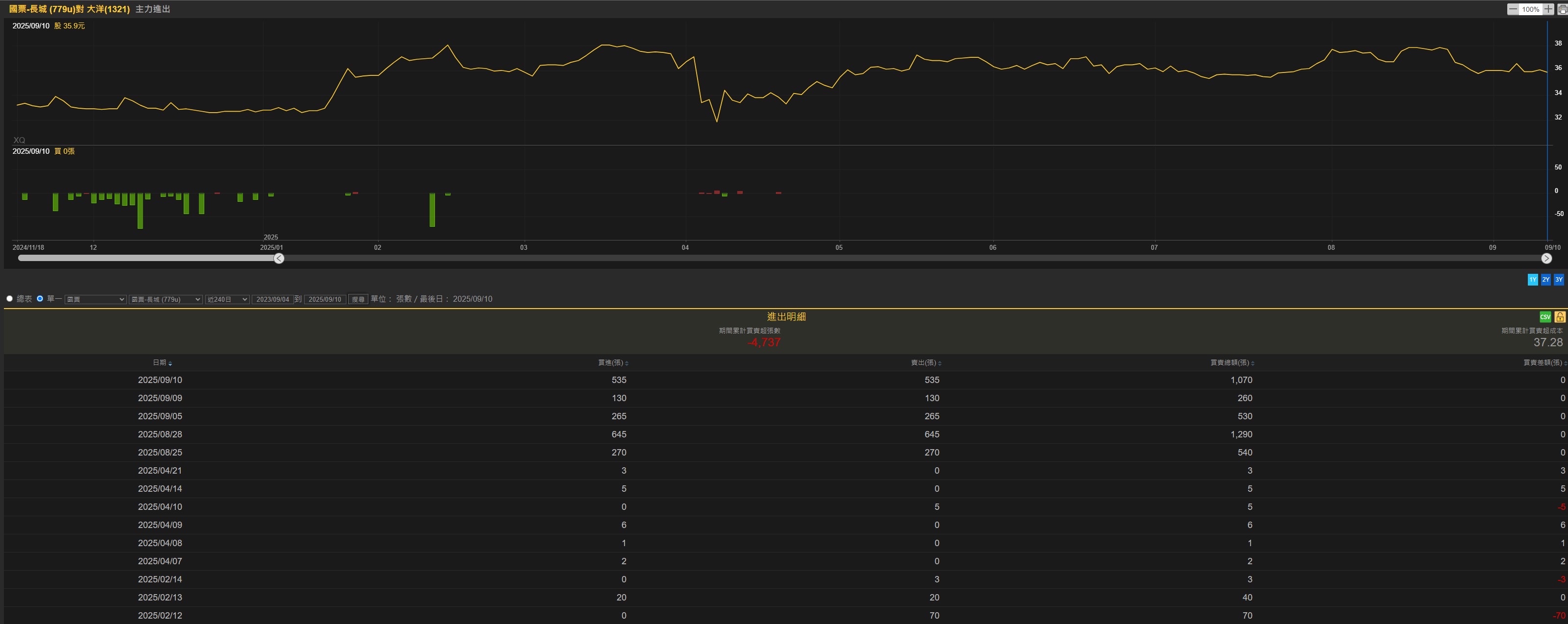Click the 2023/09/04 start date field
Screen dimensions: 1568x624
273,300
